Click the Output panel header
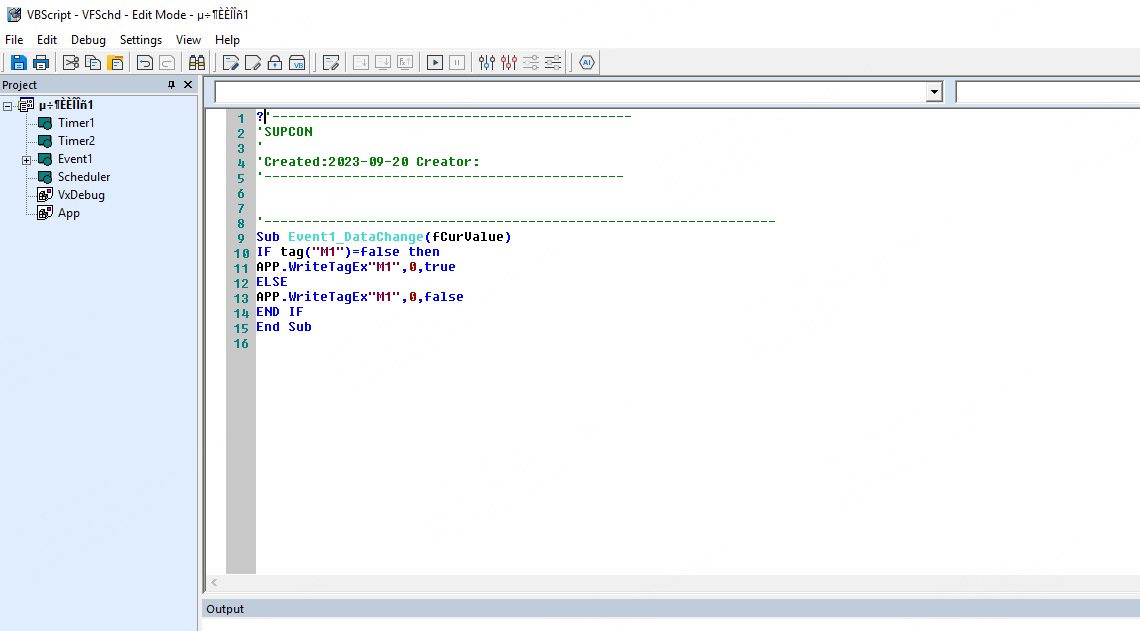The width and height of the screenshot is (1140, 631). tap(671, 609)
